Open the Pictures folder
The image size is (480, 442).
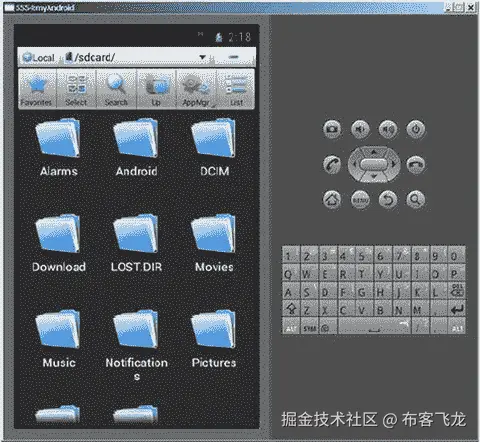coord(214,339)
